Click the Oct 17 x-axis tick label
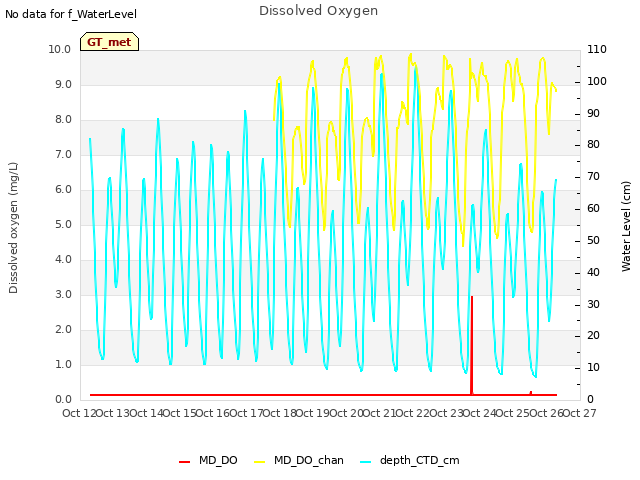Viewport: 640px width, 480px height. (x=246, y=413)
